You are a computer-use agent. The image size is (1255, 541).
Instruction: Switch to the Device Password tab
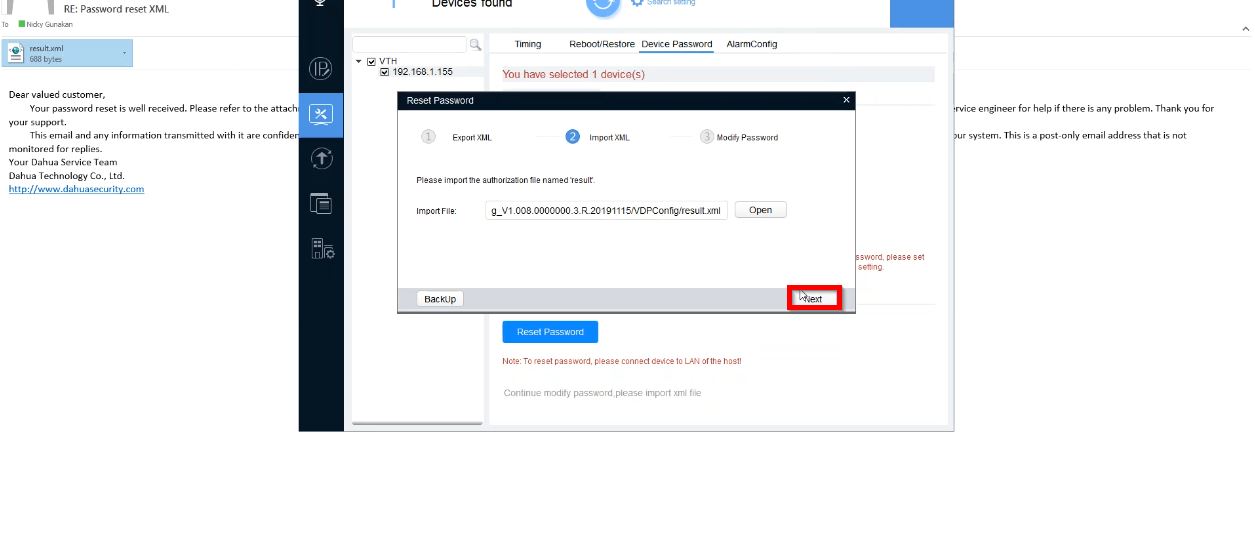pyautogui.click(x=677, y=44)
